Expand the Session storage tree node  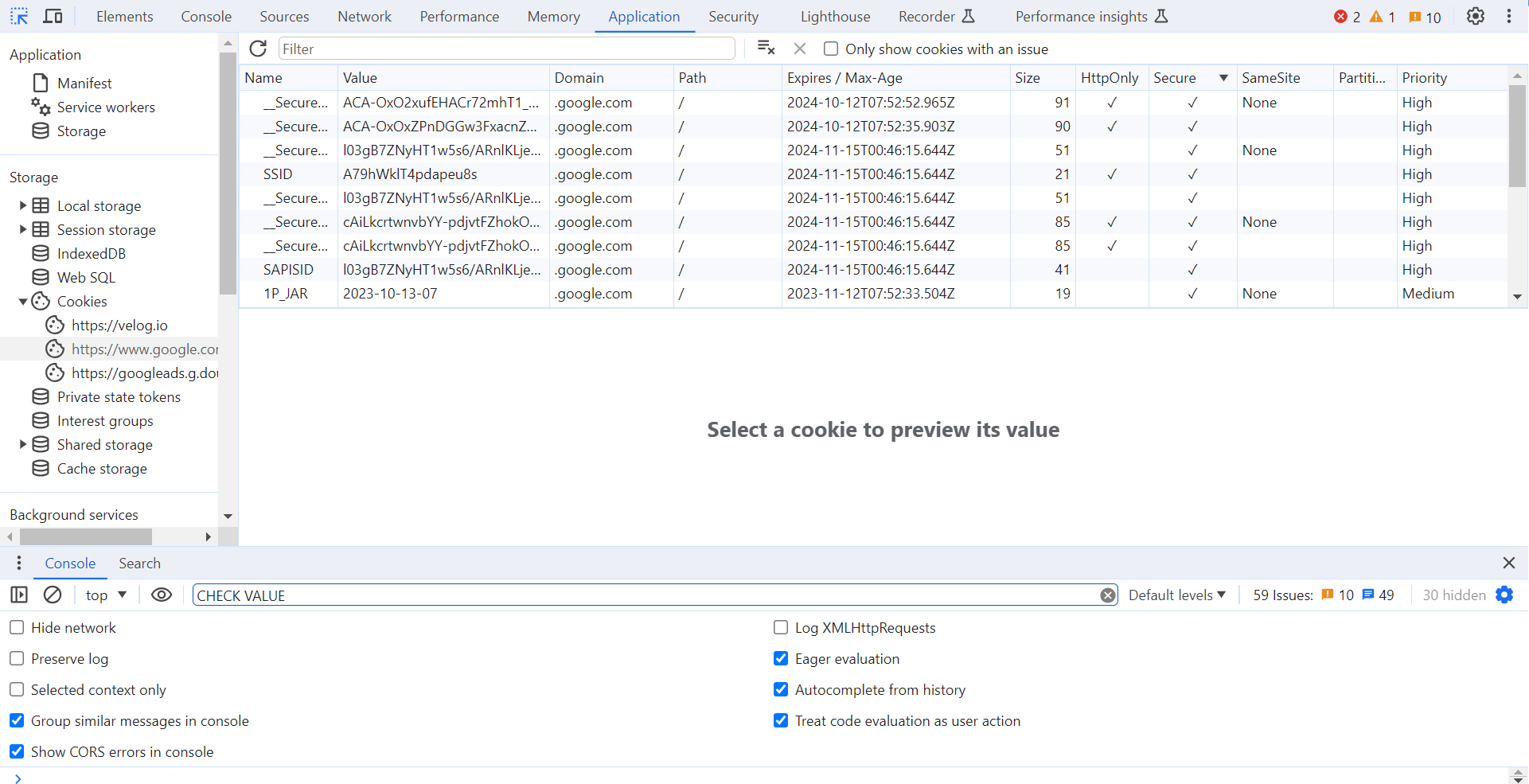23,229
